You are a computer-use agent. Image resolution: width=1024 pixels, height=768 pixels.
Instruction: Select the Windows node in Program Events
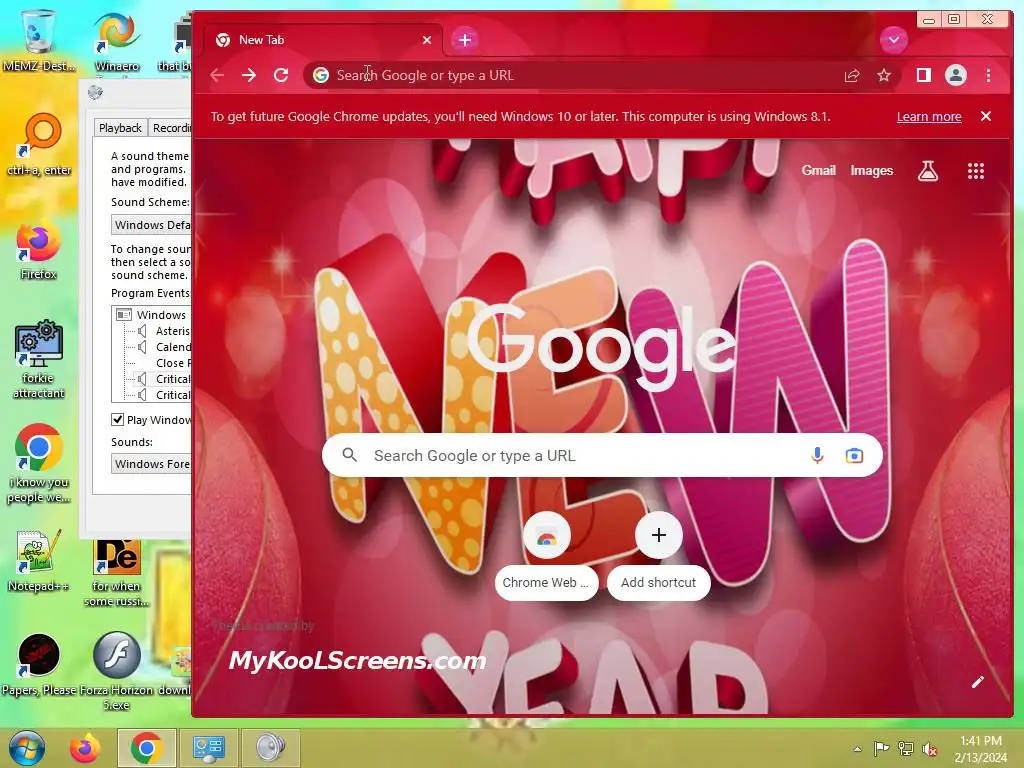point(153,315)
